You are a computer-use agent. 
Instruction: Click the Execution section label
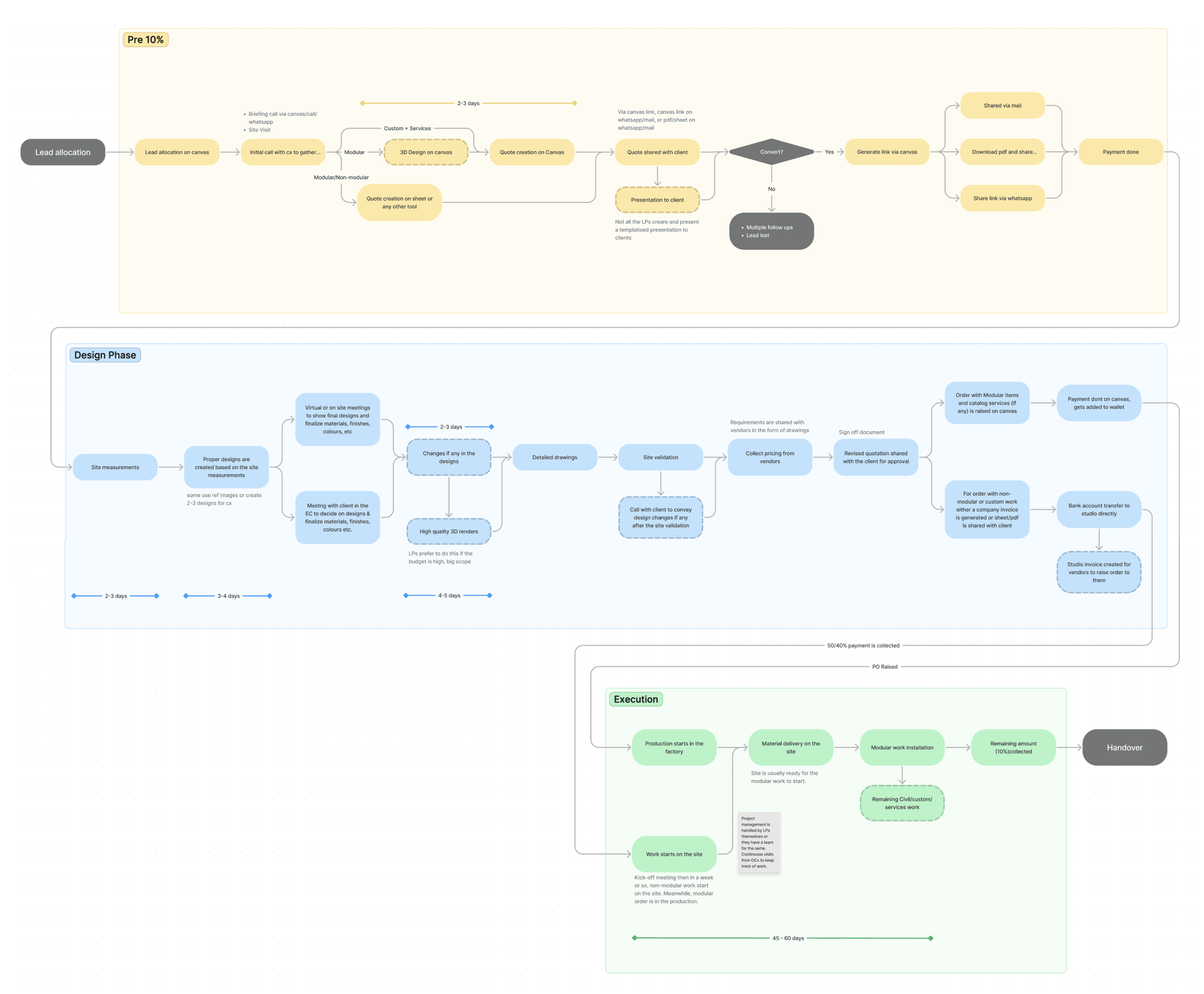pos(636,699)
